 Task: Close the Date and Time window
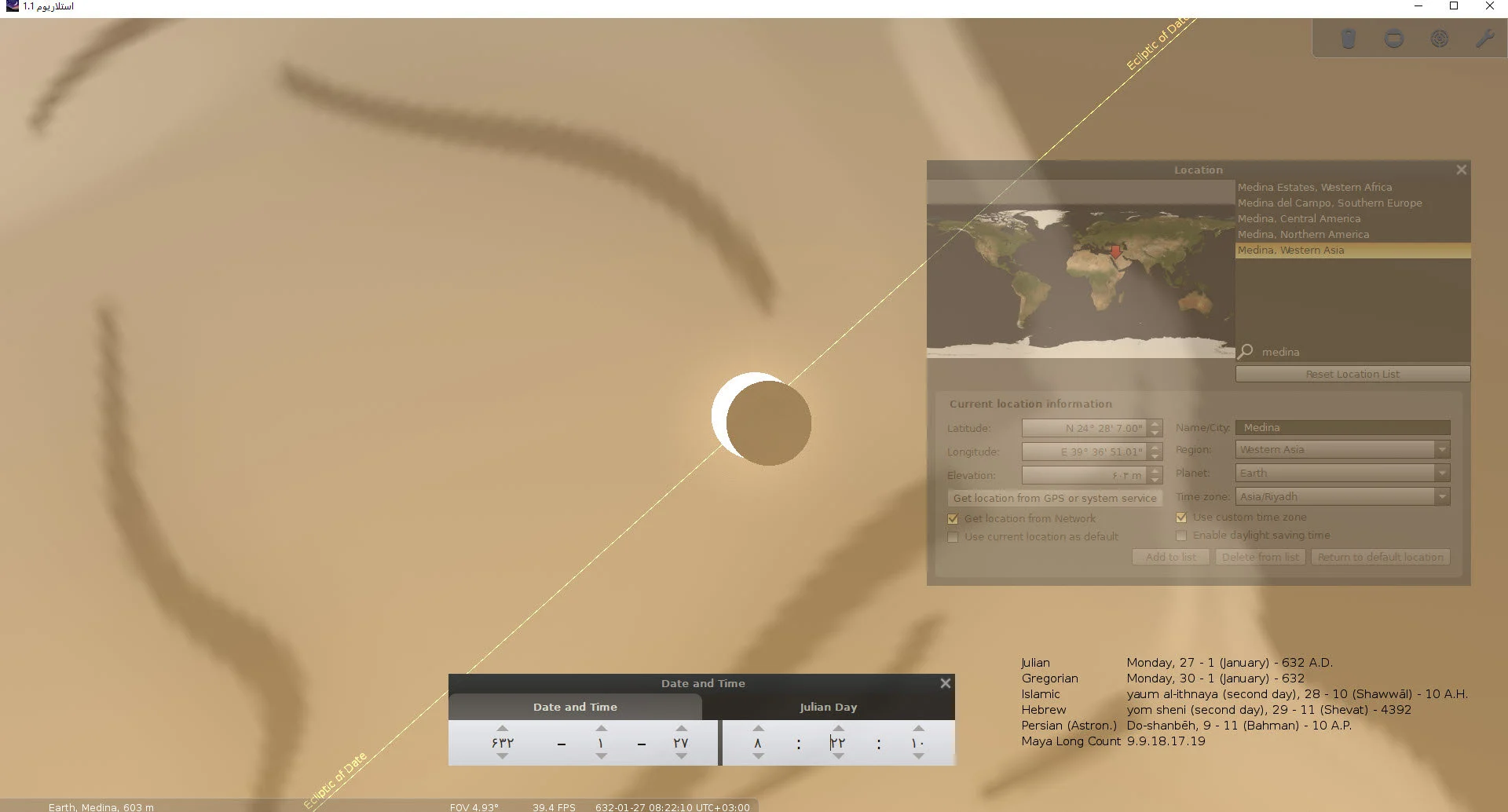pos(946,683)
